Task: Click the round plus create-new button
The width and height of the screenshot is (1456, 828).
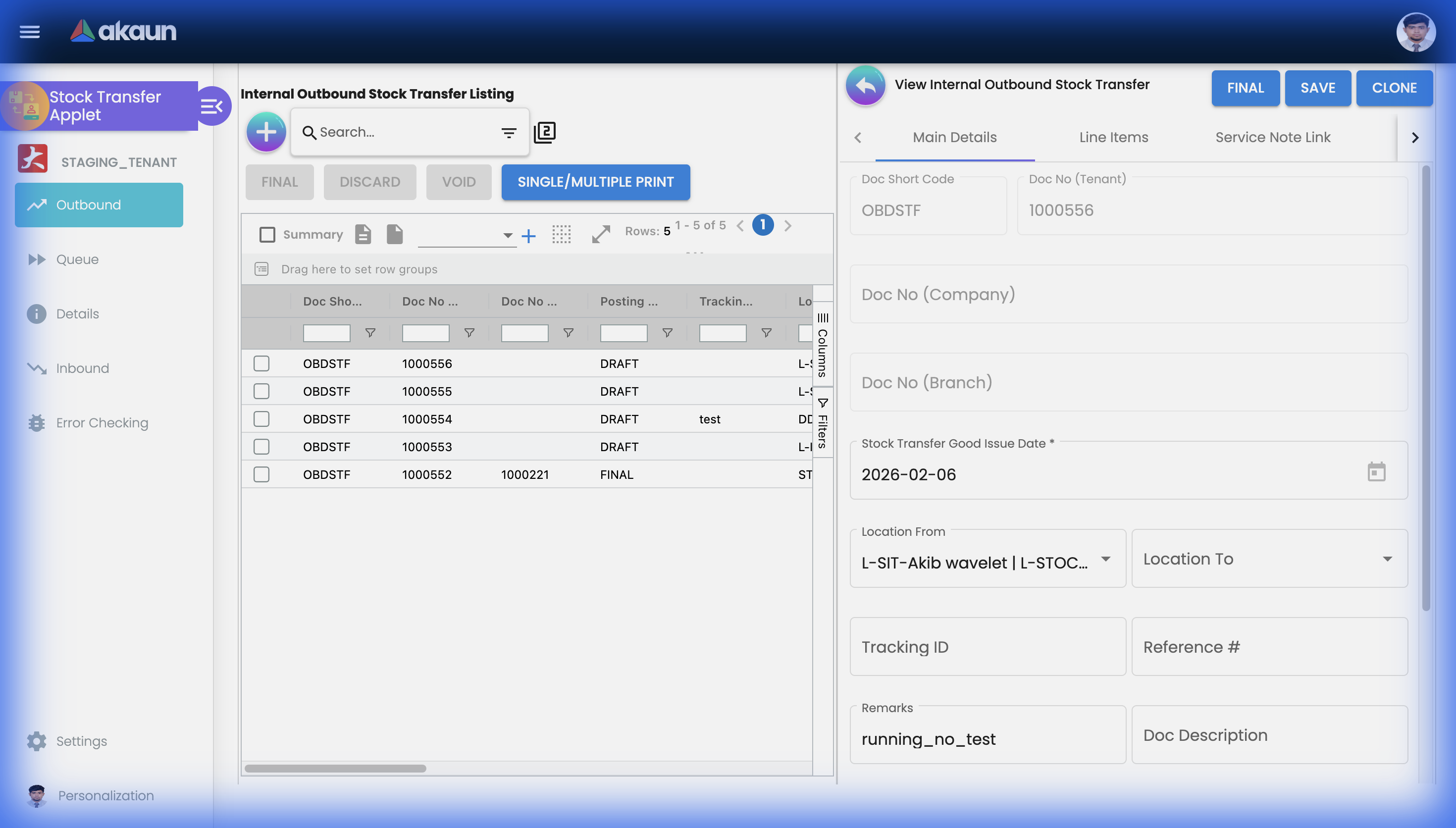Action: (x=266, y=132)
